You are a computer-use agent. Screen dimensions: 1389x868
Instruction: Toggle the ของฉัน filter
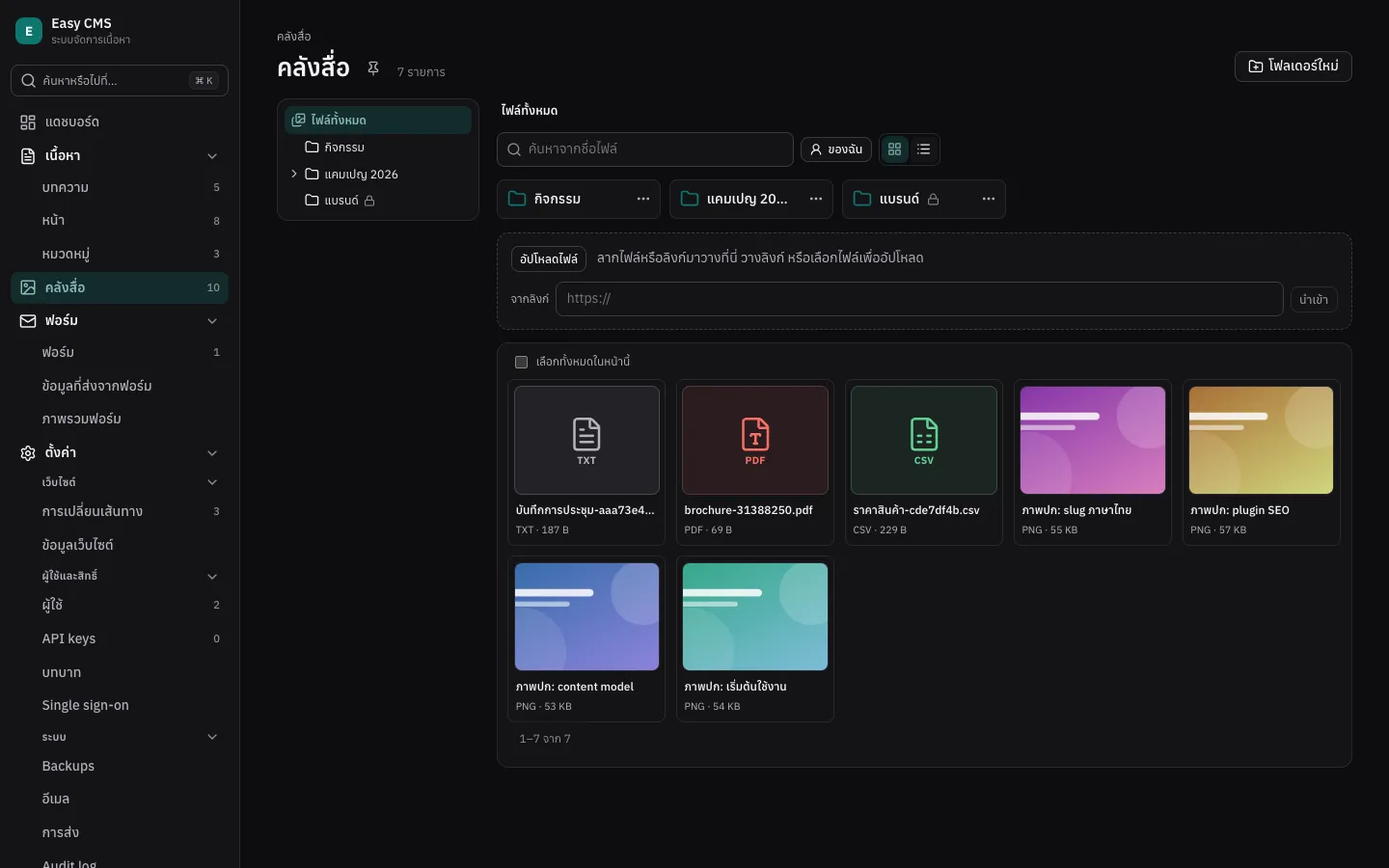(836, 149)
